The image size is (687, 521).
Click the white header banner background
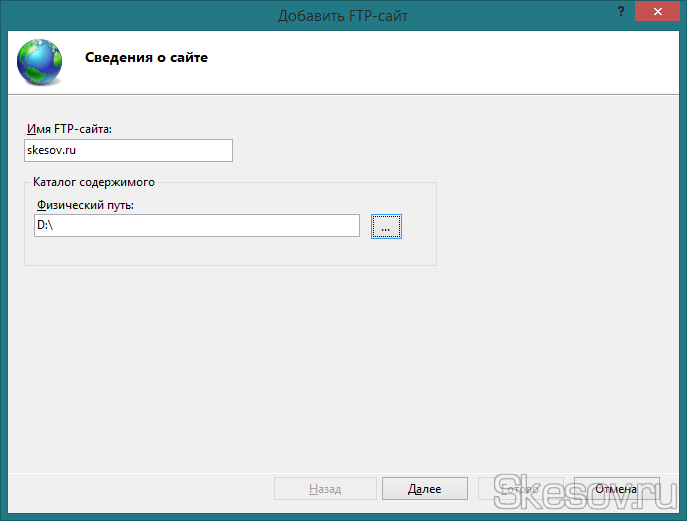pyautogui.click(x=450, y=60)
